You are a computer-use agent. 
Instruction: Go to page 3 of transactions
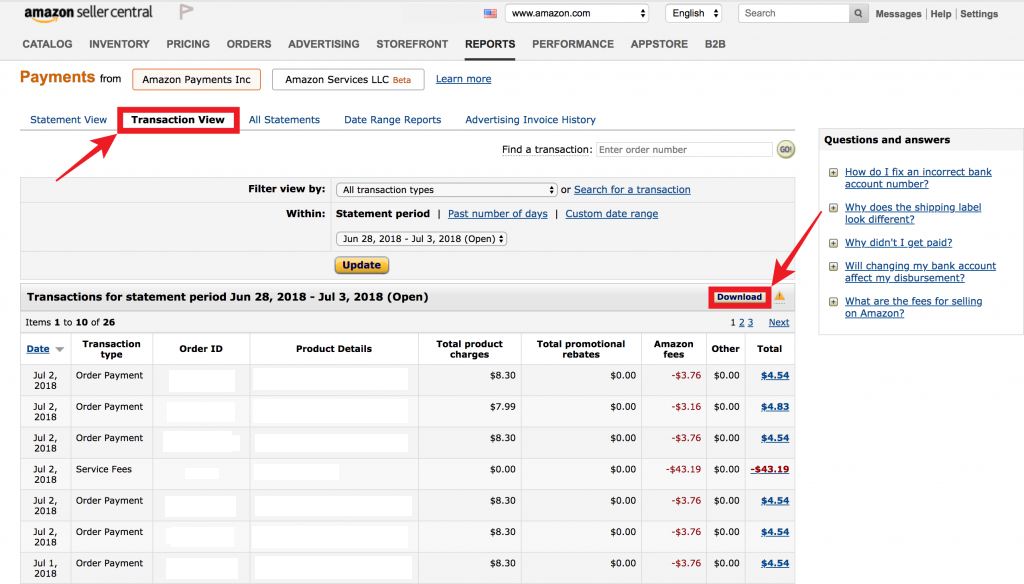coord(750,322)
